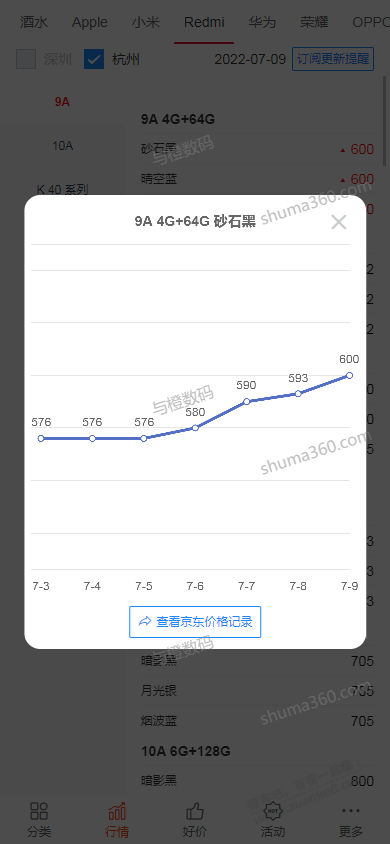Click 查看京东价格记录 button

coord(195,622)
